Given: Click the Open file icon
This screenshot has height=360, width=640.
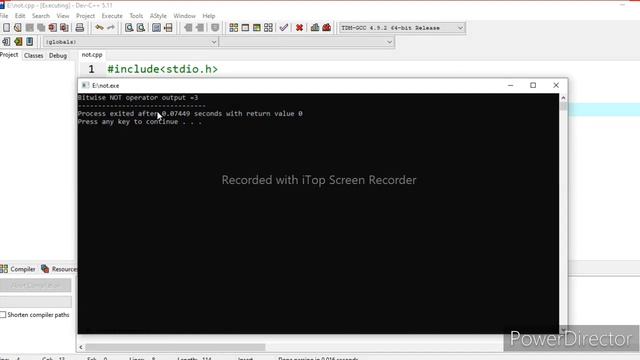Looking at the screenshot, I should pos(18,28).
